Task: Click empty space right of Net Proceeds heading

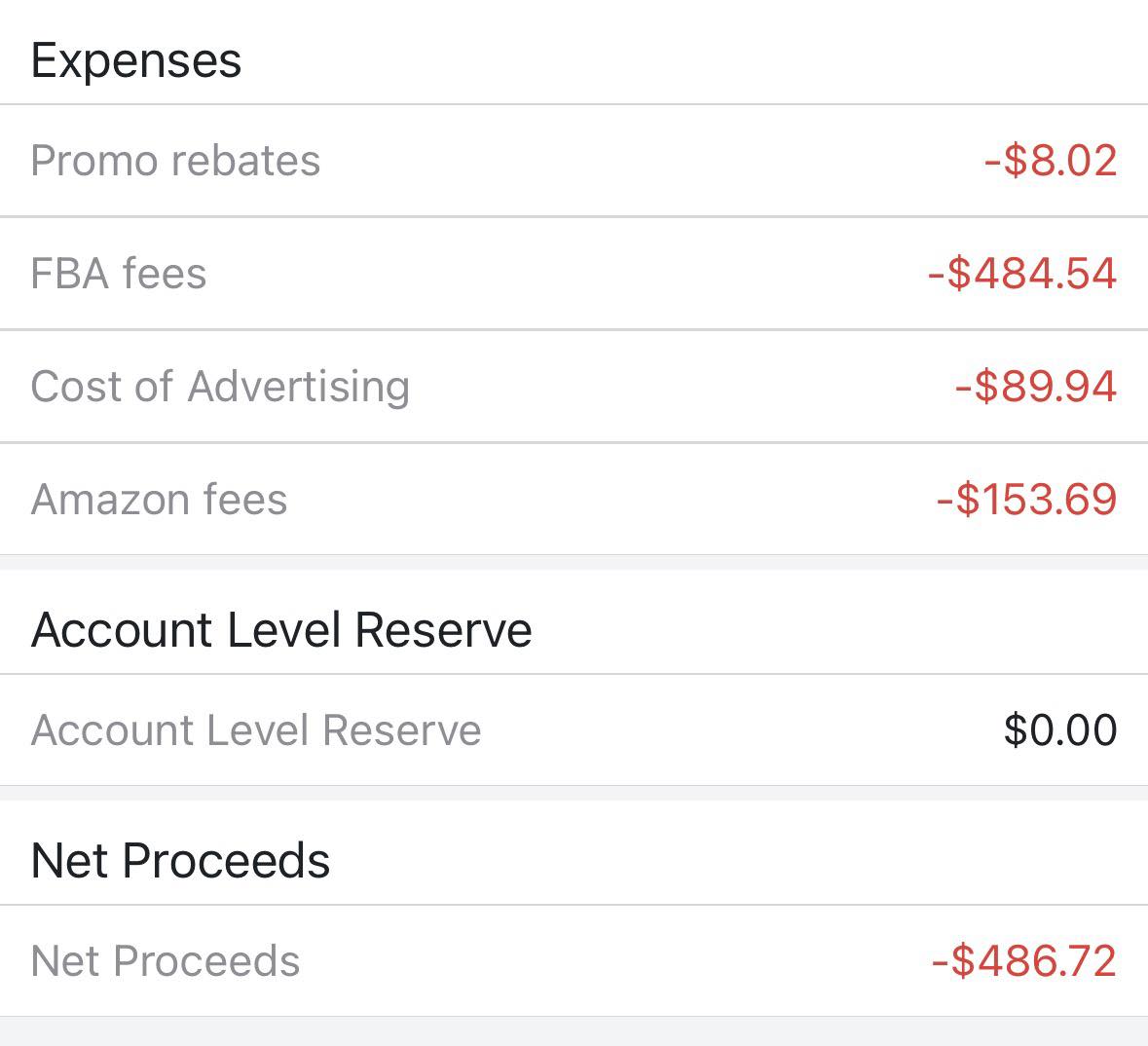Action: [730, 861]
